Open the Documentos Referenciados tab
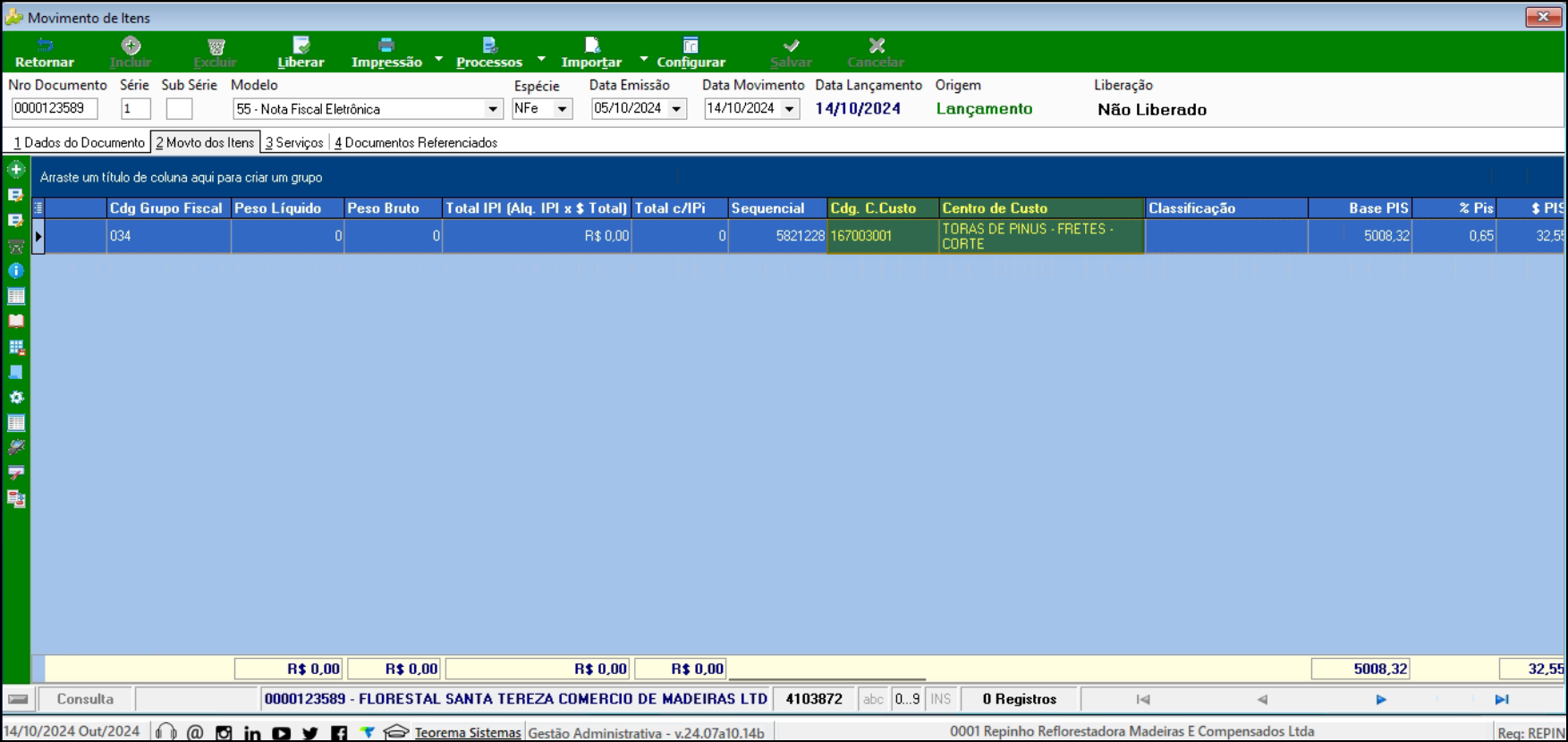 (x=416, y=142)
